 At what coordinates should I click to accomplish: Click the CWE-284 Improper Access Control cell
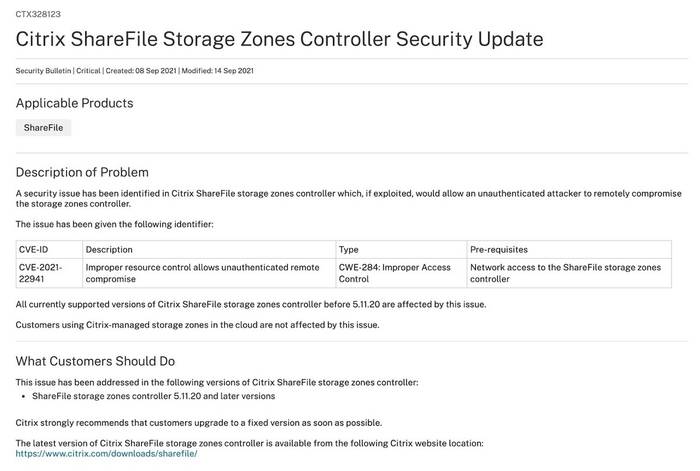click(x=401, y=273)
